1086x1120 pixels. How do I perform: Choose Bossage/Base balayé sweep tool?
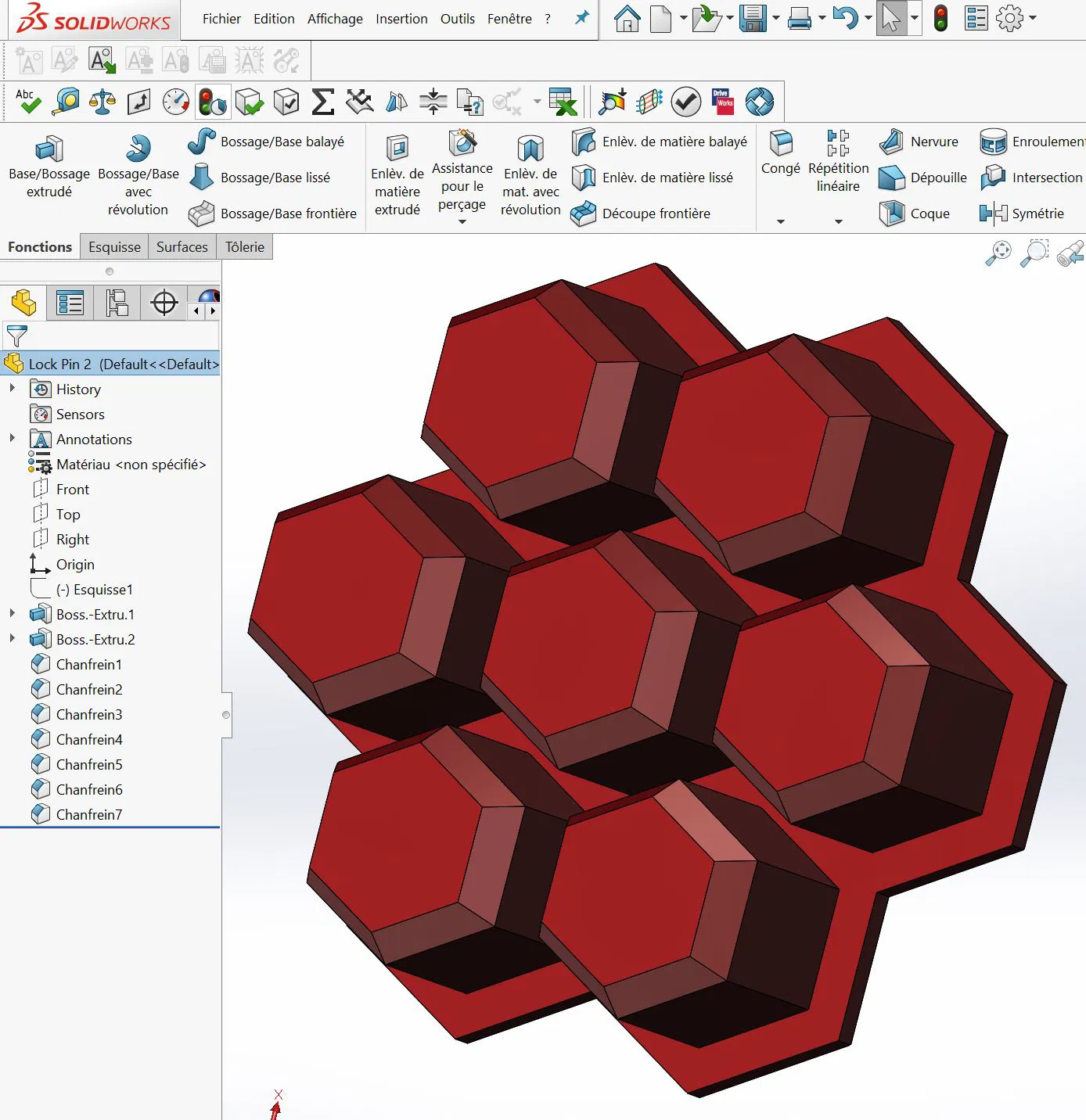click(266, 142)
